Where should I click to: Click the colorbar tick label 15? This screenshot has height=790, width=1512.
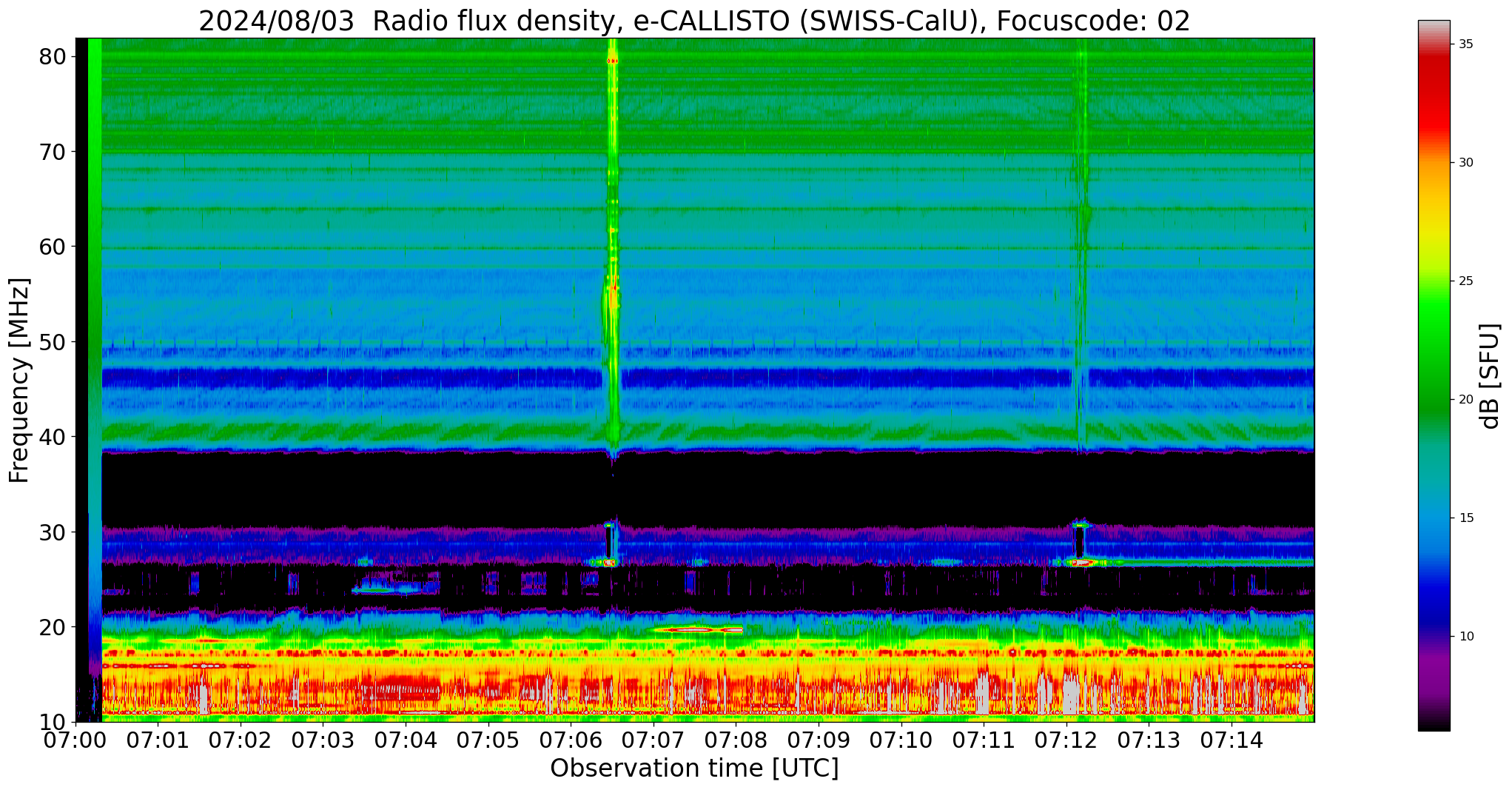tap(1466, 518)
